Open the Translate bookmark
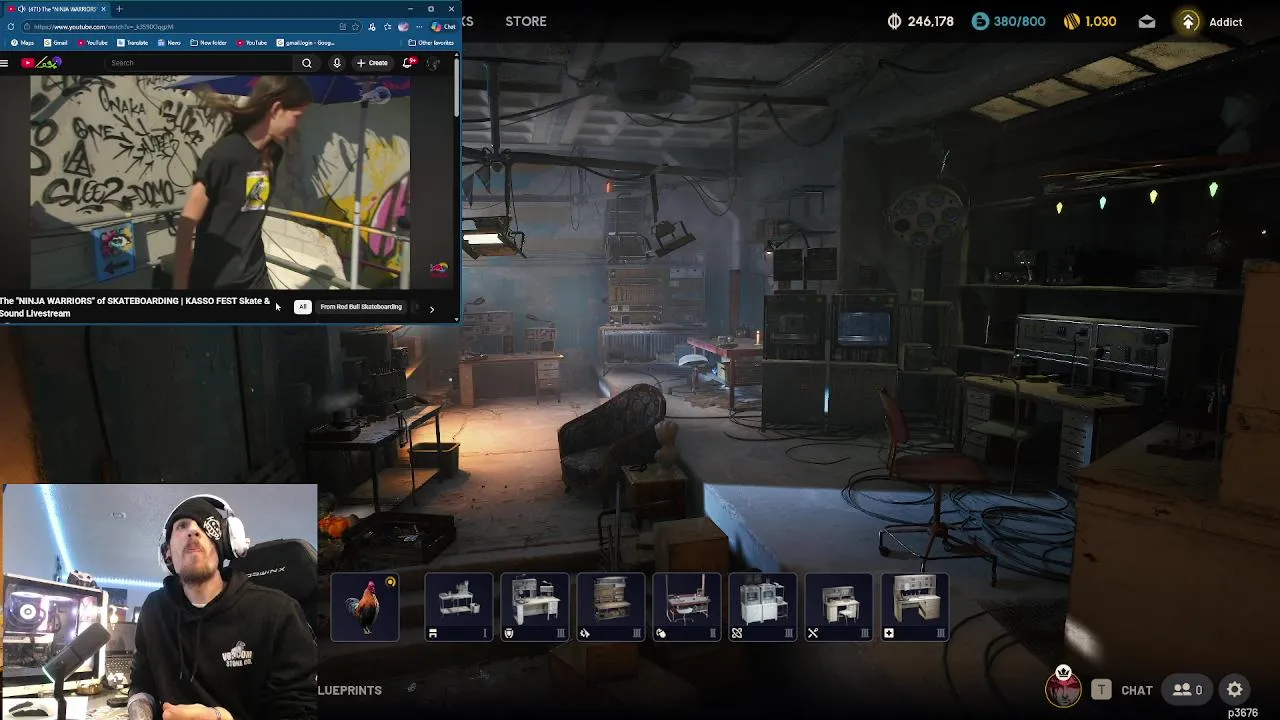Screen dimensions: 1280x720 coord(132,43)
